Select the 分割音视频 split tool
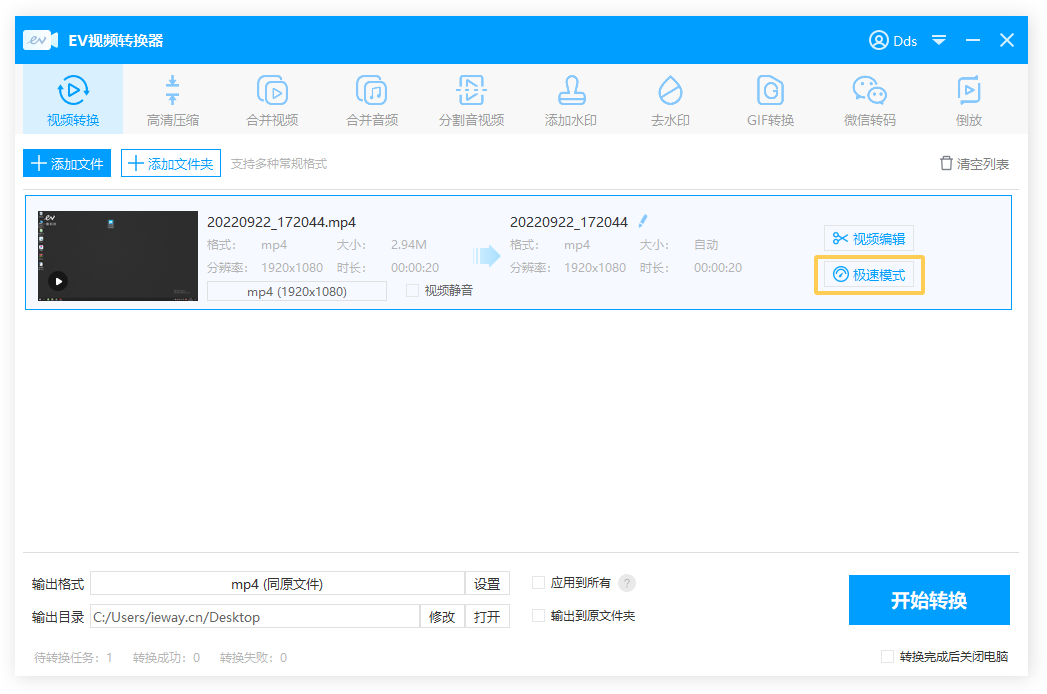Image resolution: width=1047 pixels, height=694 pixels. (471, 100)
